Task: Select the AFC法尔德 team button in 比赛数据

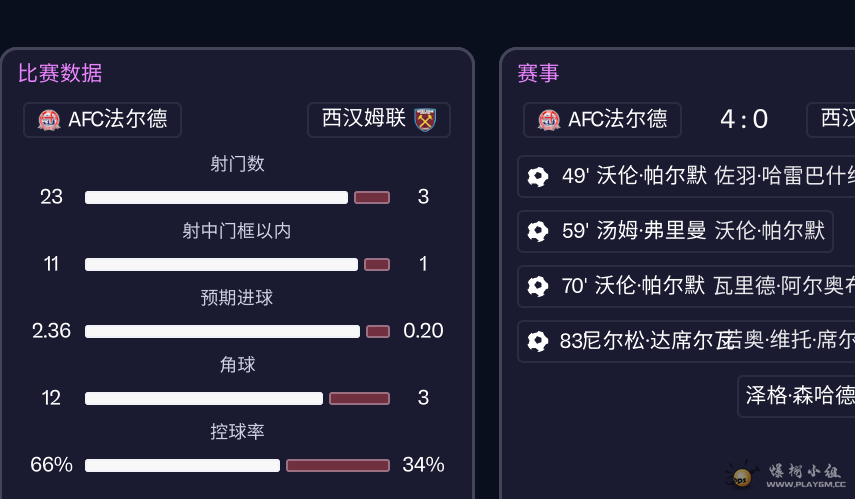Action: tap(102, 120)
